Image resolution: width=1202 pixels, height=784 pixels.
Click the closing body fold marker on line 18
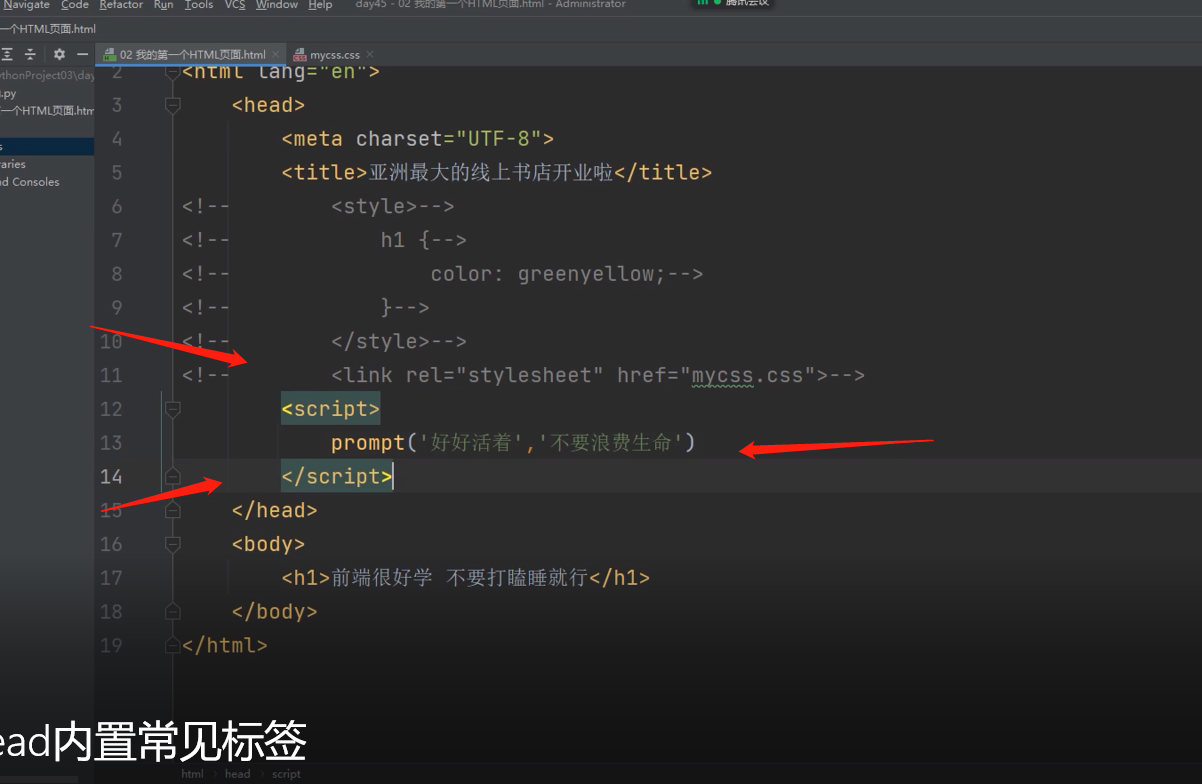pos(172,611)
